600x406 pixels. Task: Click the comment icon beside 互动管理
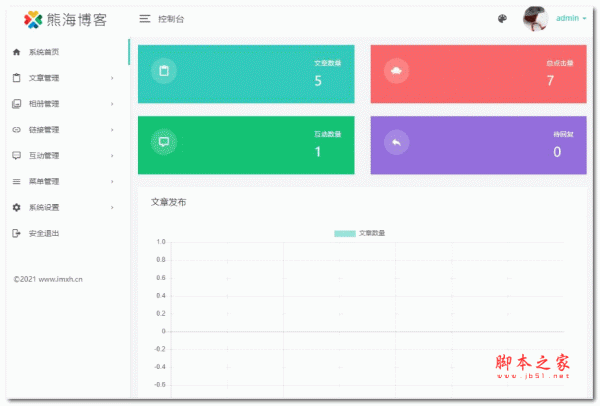pos(16,155)
